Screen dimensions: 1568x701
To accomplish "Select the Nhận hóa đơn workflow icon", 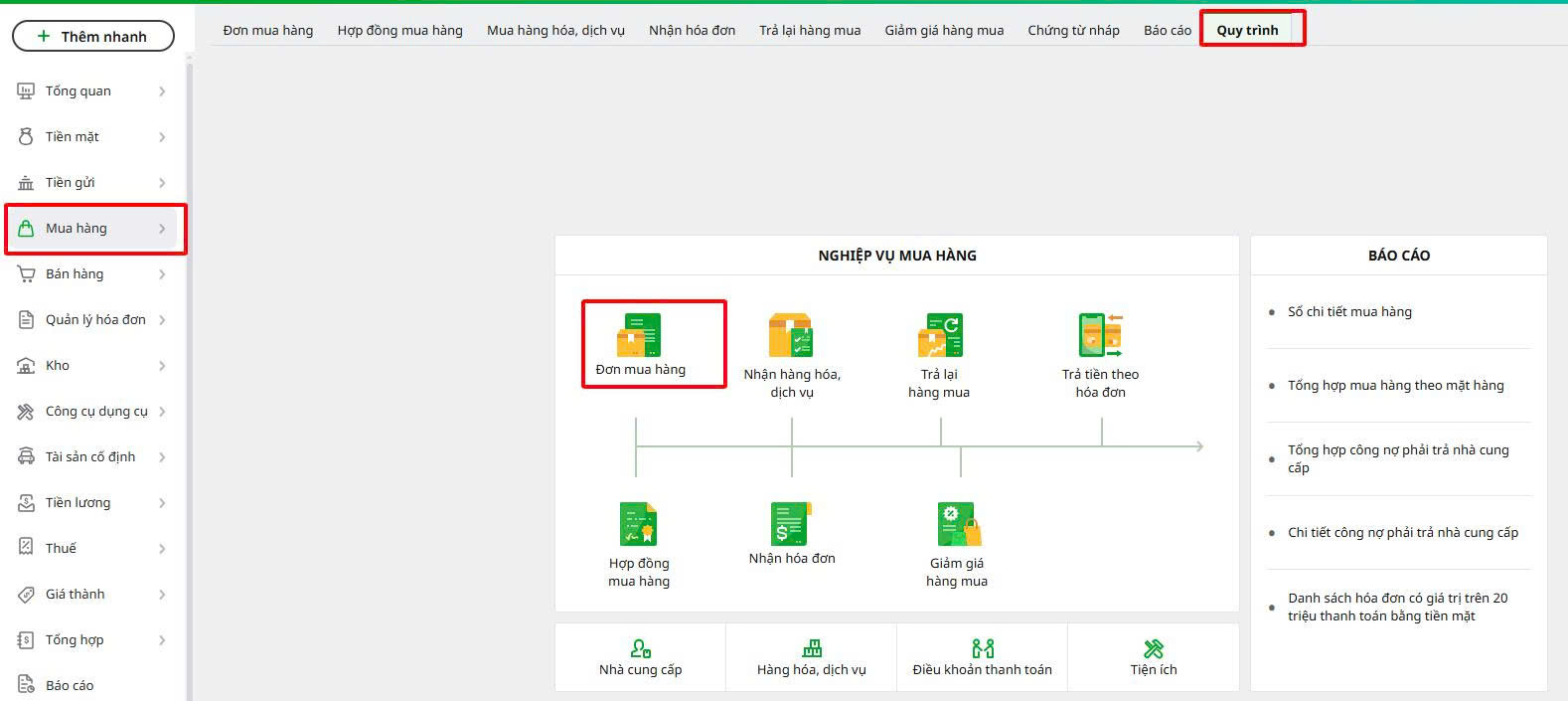I will coord(791,524).
